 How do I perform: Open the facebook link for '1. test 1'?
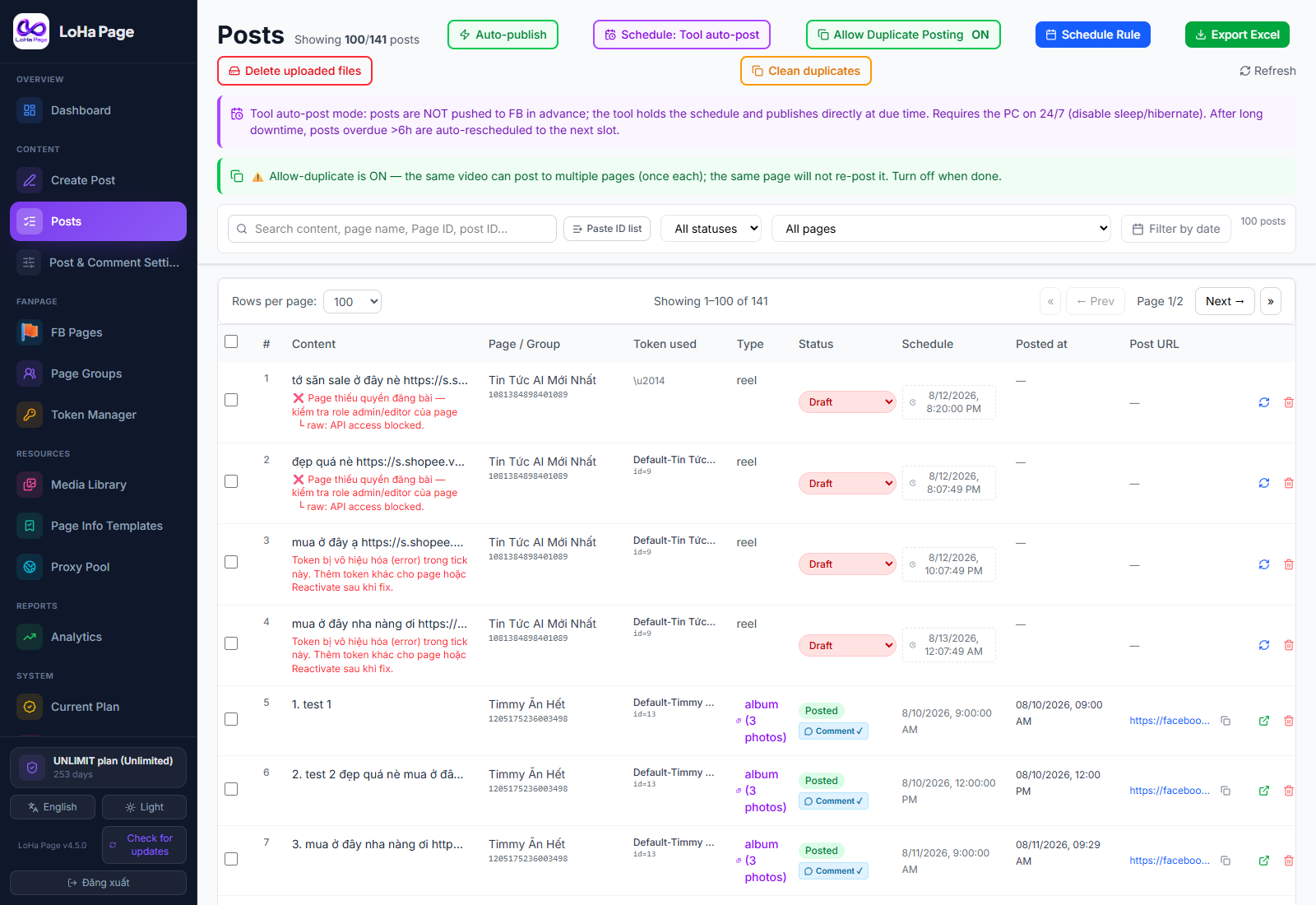pos(1170,721)
